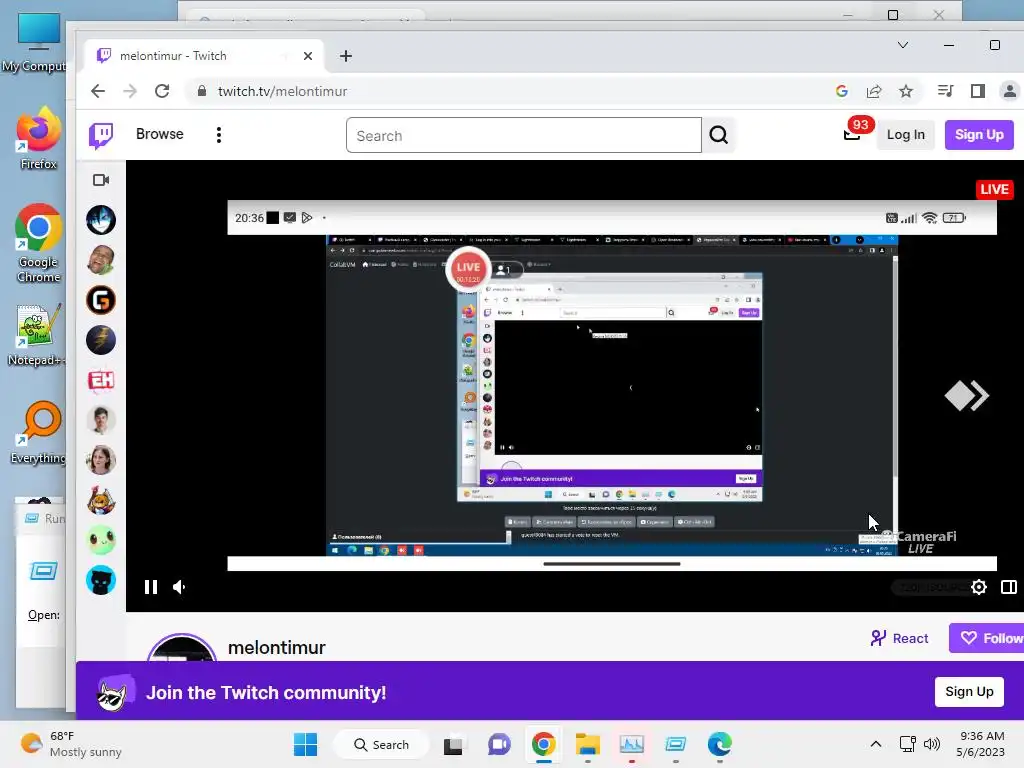Show hidden system tray icons
Image resolution: width=1024 pixels, height=768 pixels.
tap(876, 744)
